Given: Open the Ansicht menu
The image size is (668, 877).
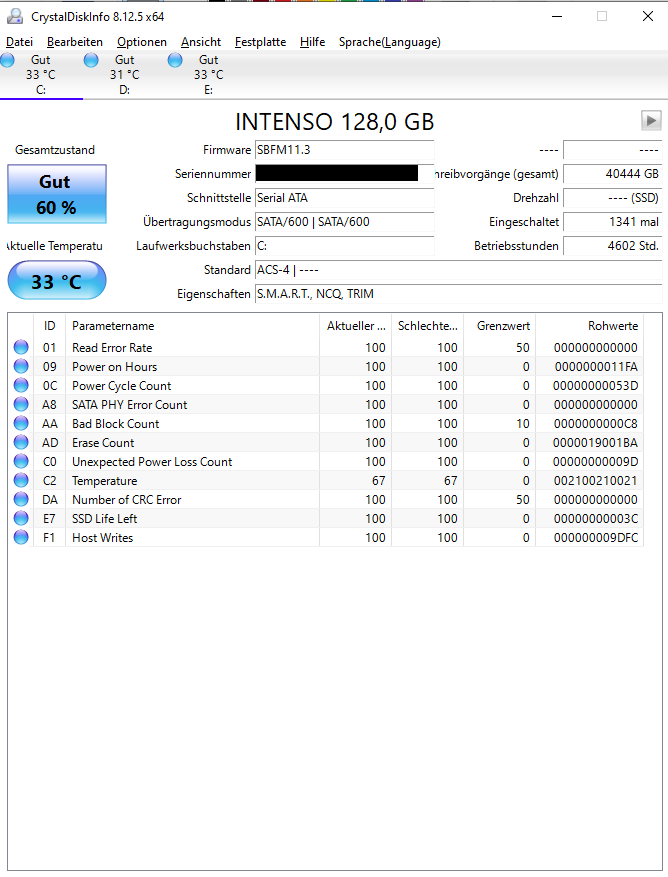Looking at the screenshot, I should coord(201,42).
